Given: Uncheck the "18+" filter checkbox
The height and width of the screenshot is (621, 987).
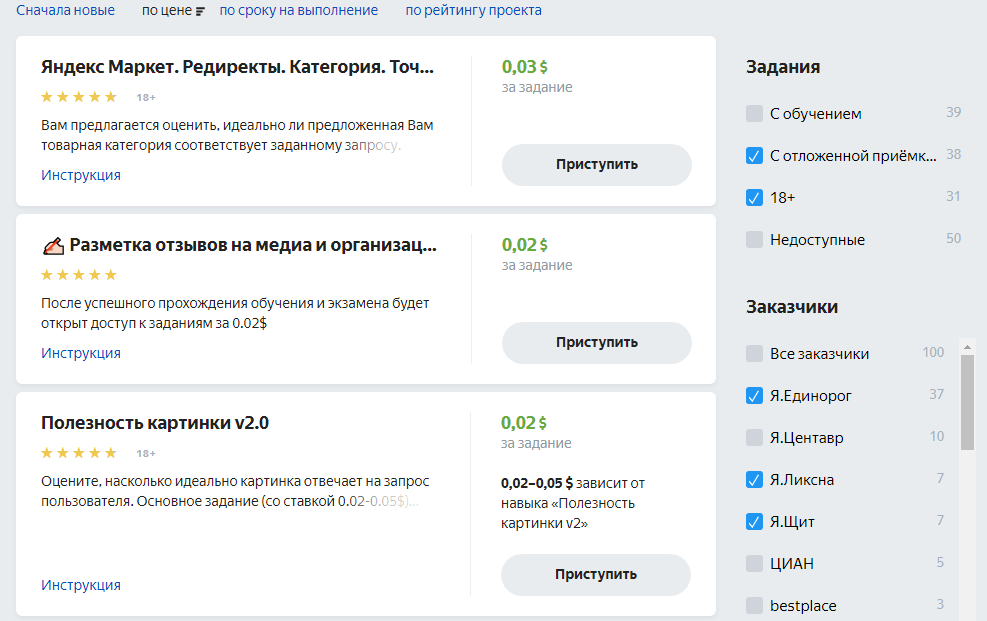Looking at the screenshot, I should pyautogui.click(x=753, y=197).
